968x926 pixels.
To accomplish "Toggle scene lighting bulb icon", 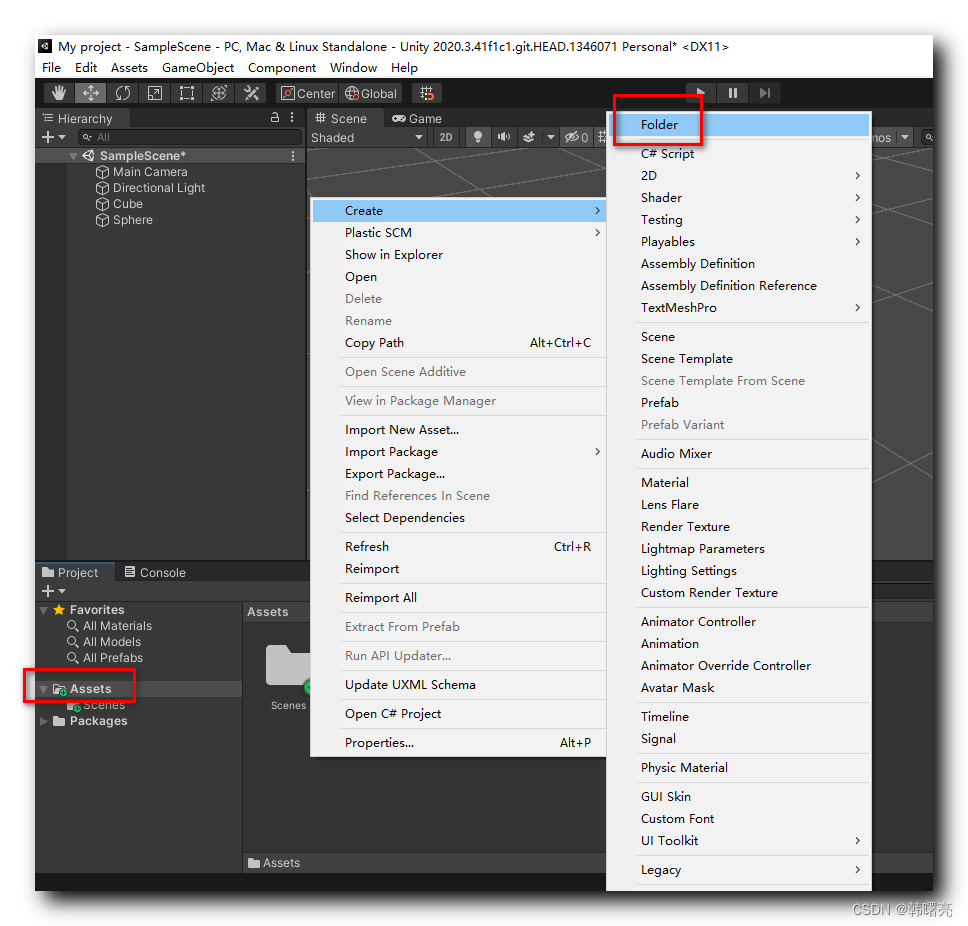I will coord(477,137).
